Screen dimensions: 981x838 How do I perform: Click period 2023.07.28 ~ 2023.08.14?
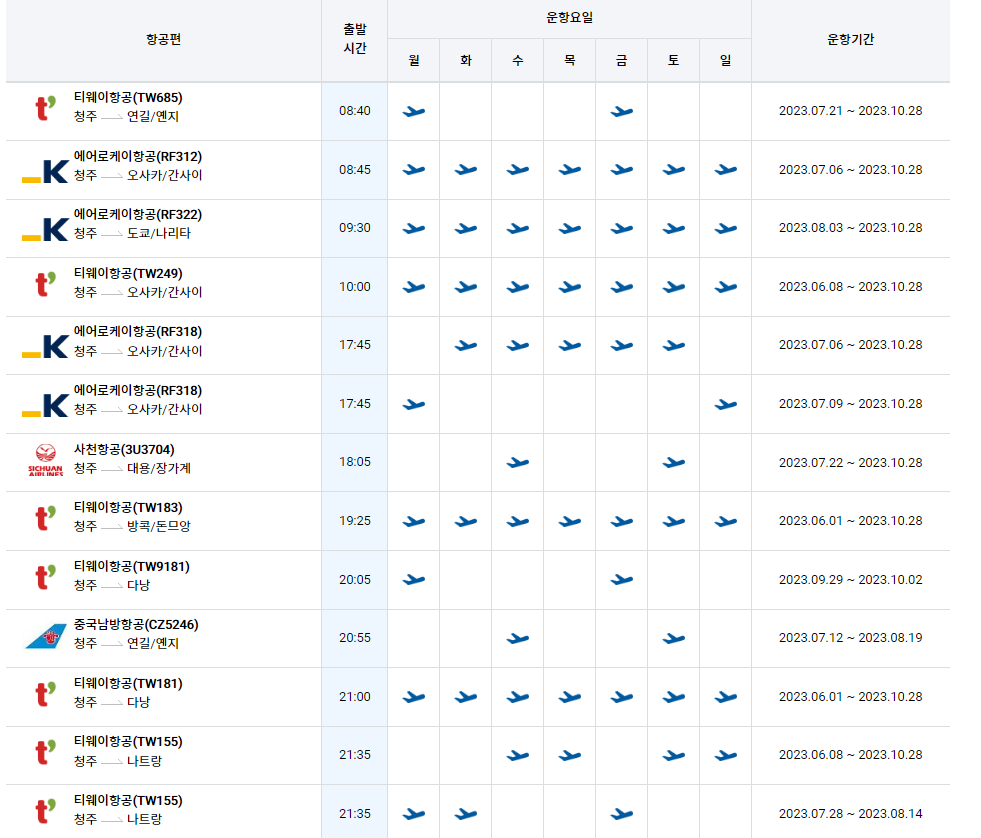tap(850, 814)
